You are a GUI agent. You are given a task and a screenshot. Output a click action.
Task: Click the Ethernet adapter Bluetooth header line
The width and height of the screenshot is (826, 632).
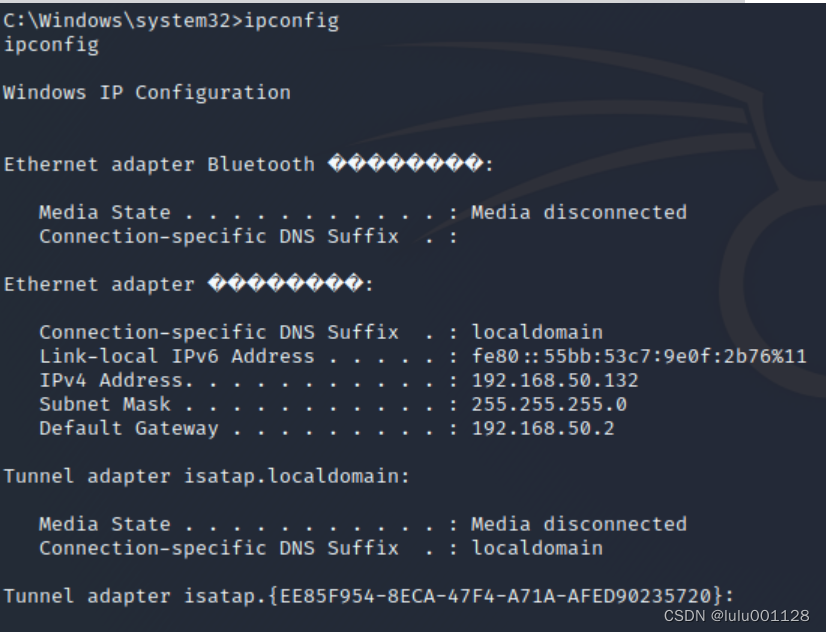tap(248, 165)
